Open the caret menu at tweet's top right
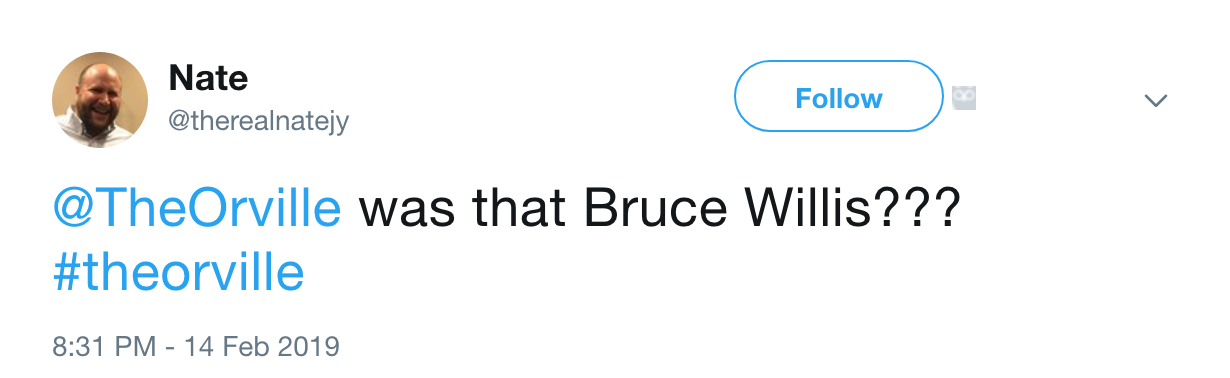The height and width of the screenshot is (378, 1230). (1156, 100)
